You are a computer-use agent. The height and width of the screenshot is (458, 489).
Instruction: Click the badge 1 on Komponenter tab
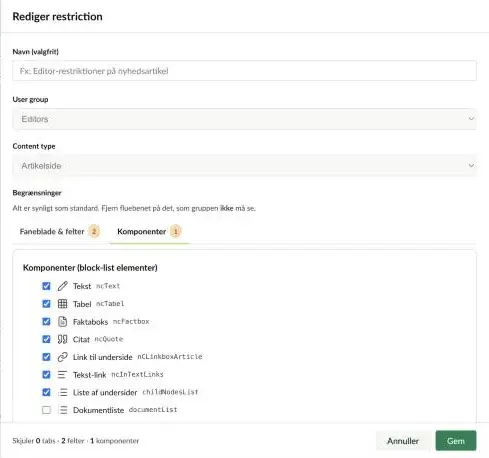[x=176, y=231]
